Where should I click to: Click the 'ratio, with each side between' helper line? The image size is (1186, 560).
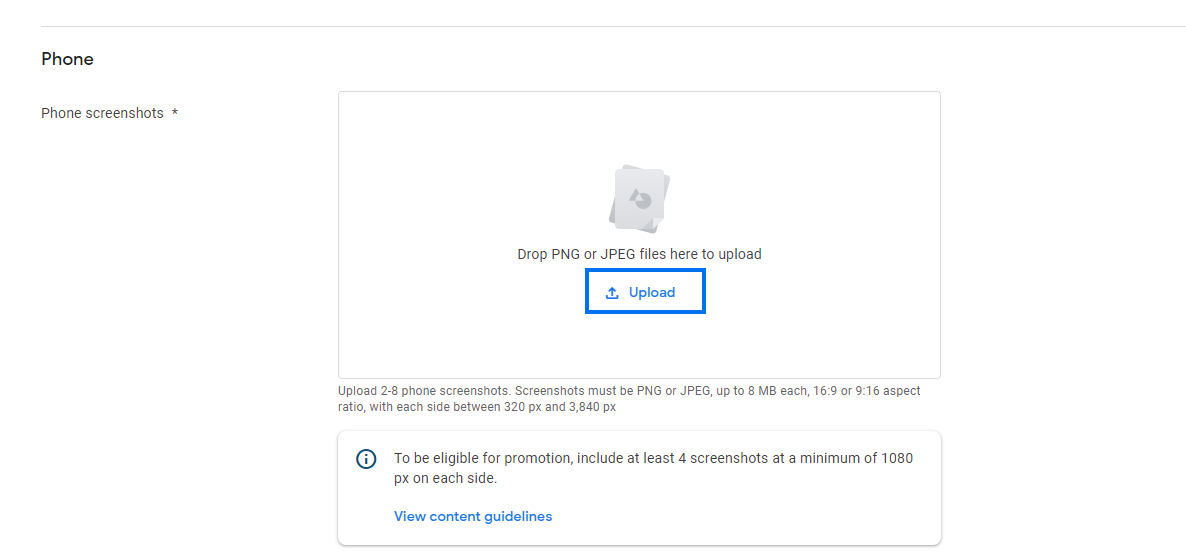coord(477,407)
